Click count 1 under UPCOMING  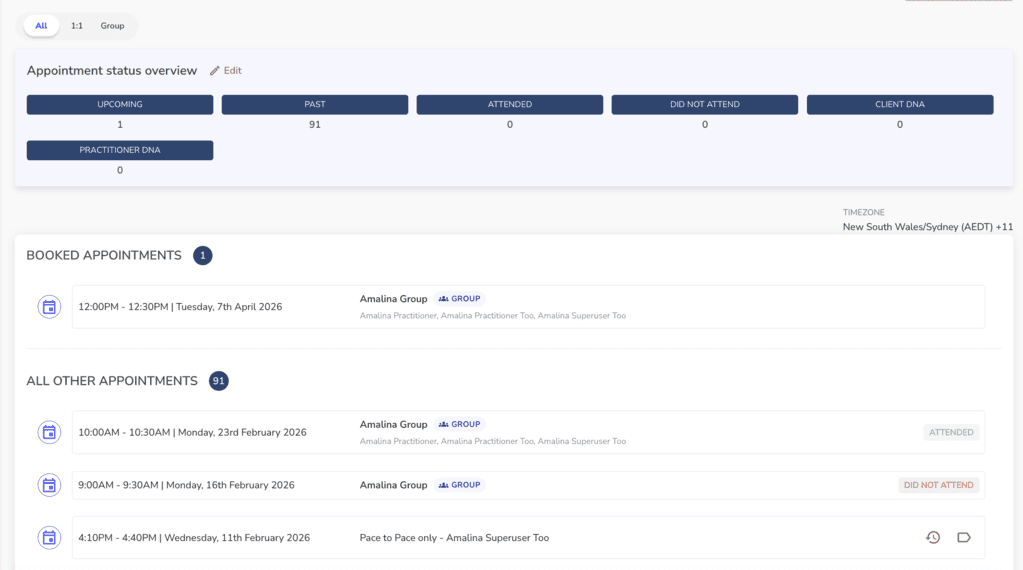pos(120,125)
